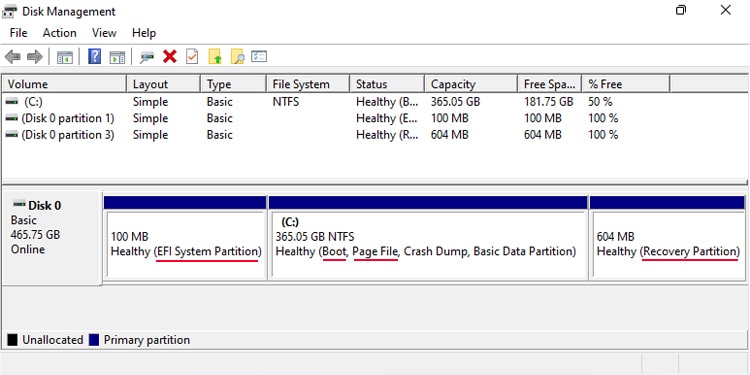Close the Disk Management window
750x375 pixels.
pos(726,10)
